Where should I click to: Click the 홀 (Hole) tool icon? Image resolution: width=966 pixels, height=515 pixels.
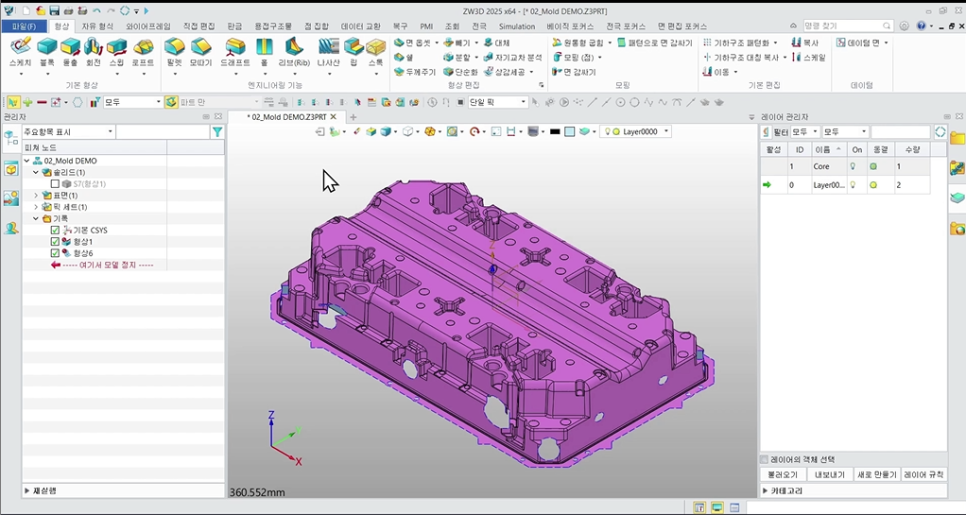[264, 47]
